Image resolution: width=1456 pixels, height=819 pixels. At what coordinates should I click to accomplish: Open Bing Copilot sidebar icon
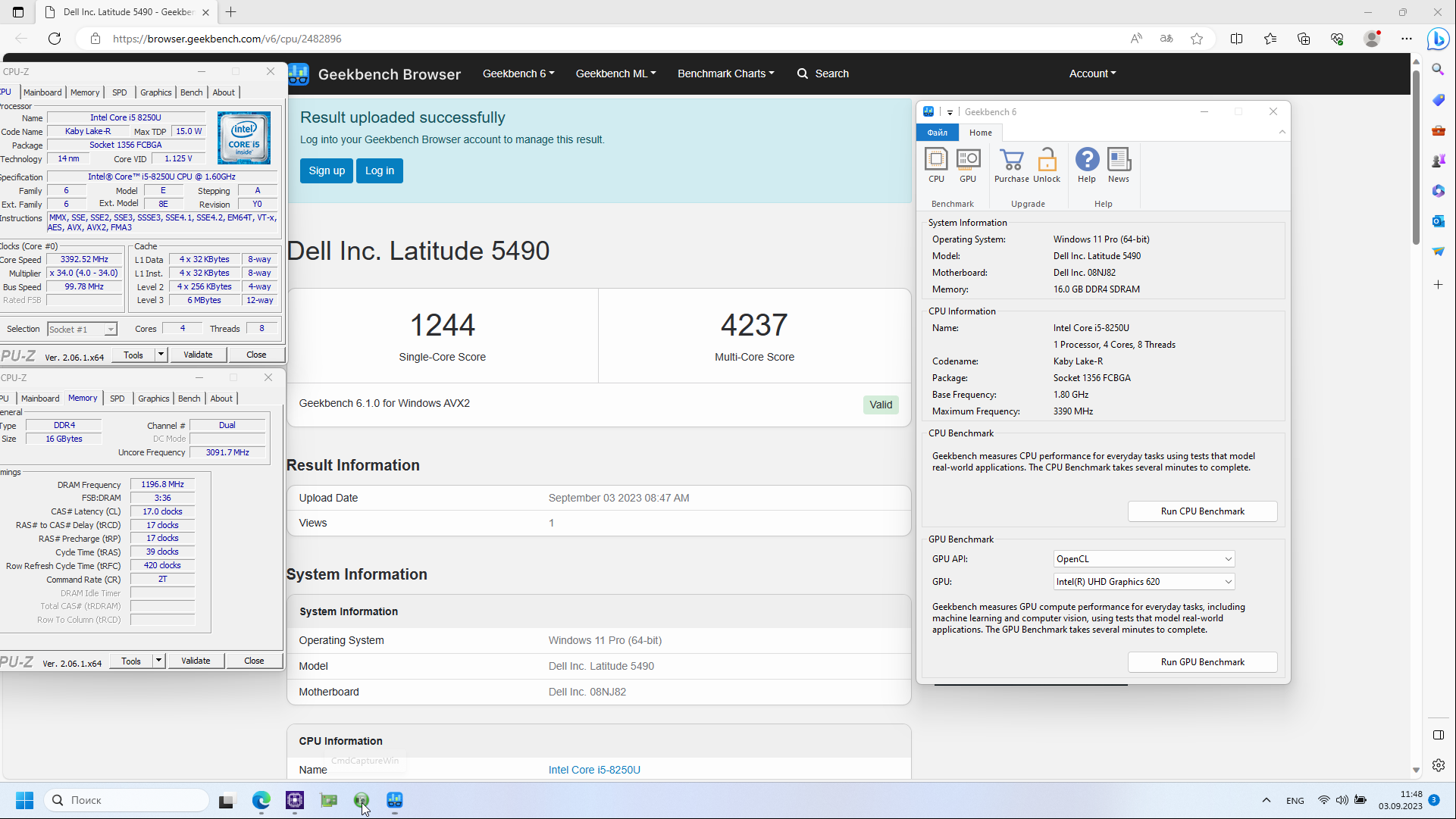(x=1438, y=39)
